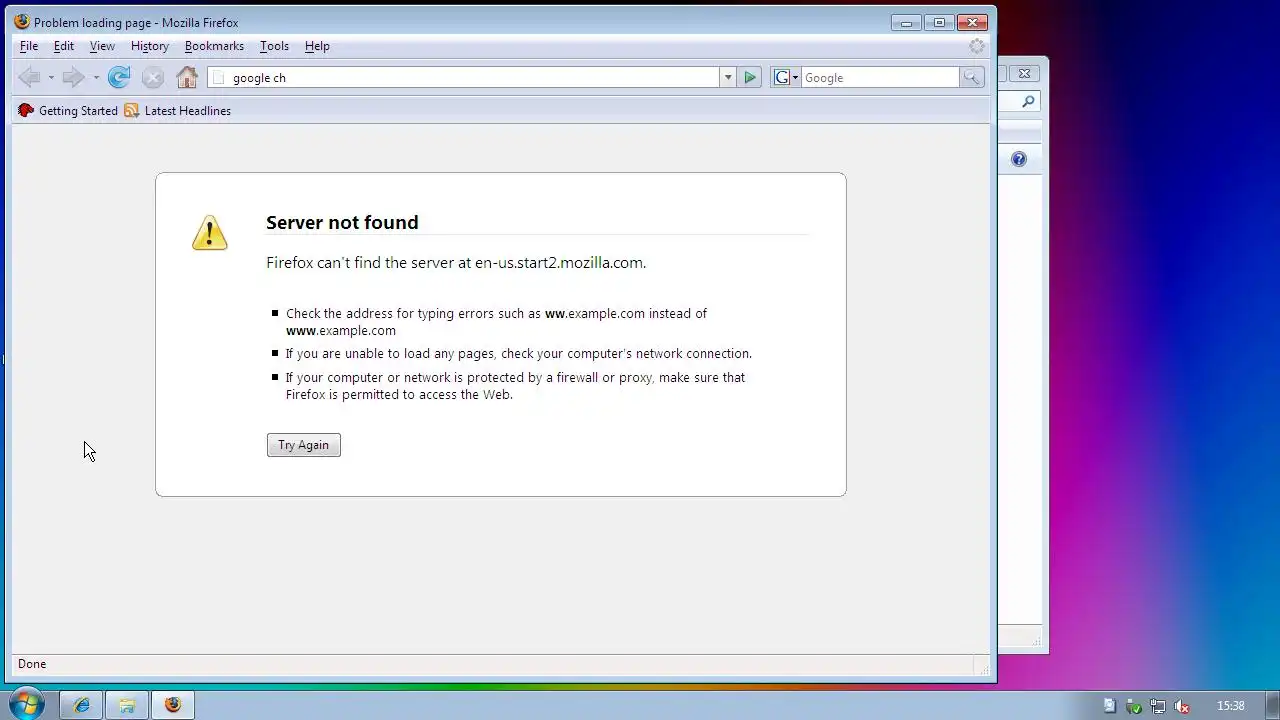Click the Firefox taskbar button
Viewport: 1280px width, 720px height.
(173, 705)
